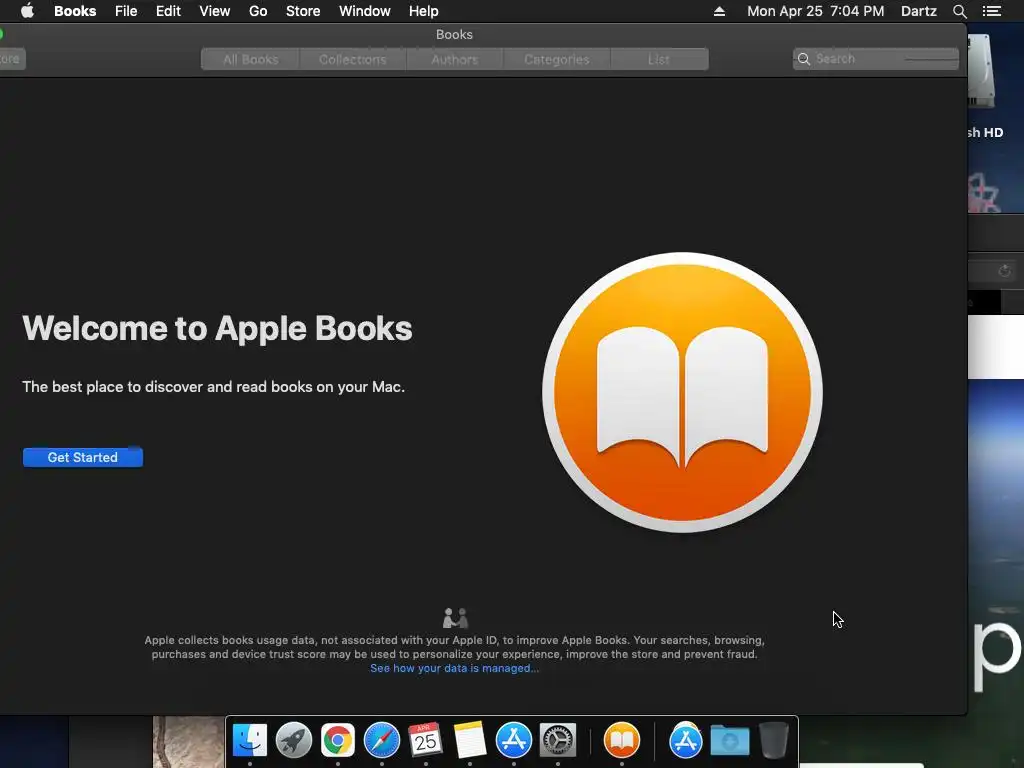Open the Trash in the Dock
Viewport: 1024px width, 768px height.
click(x=774, y=741)
